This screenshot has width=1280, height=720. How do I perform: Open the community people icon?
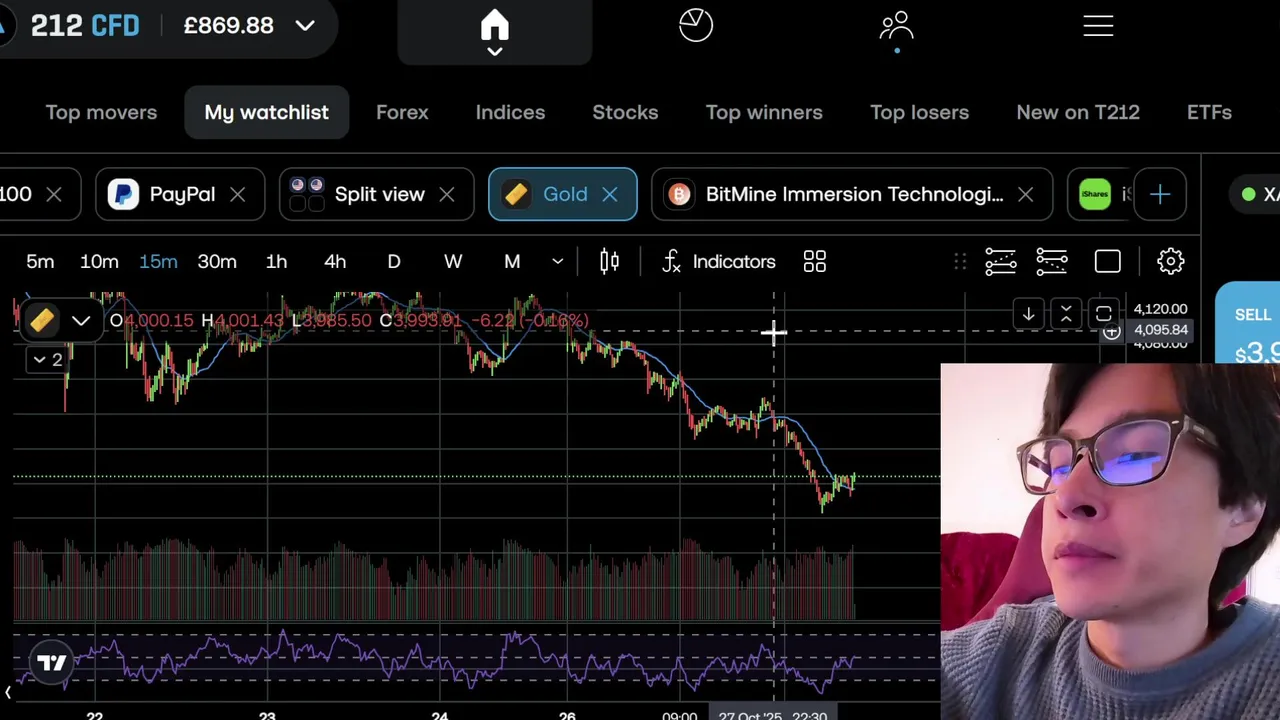(897, 25)
